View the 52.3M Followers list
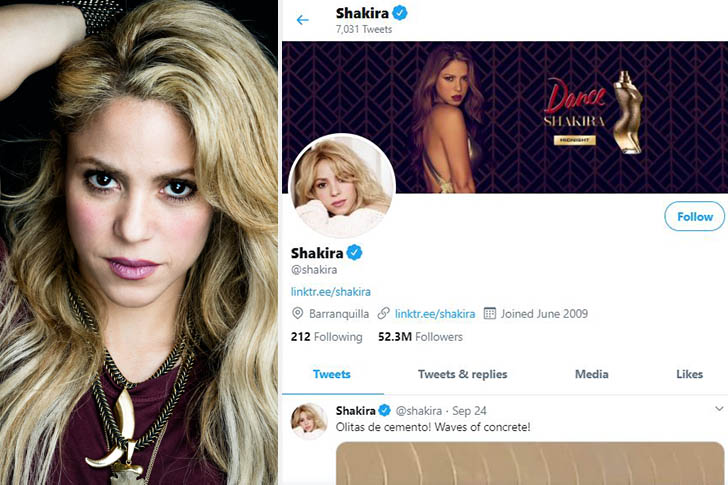The image size is (728, 485). [420, 336]
